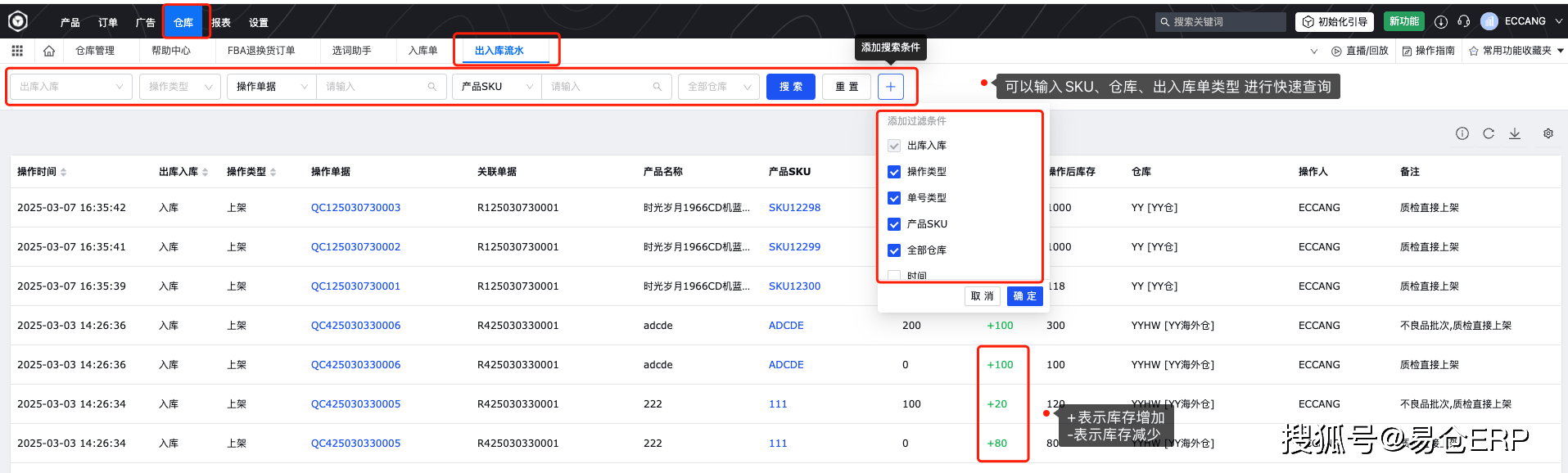Uncheck the 产品SKU filter checkbox
This screenshot has height=473, width=1568.
pyautogui.click(x=894, y=224)
